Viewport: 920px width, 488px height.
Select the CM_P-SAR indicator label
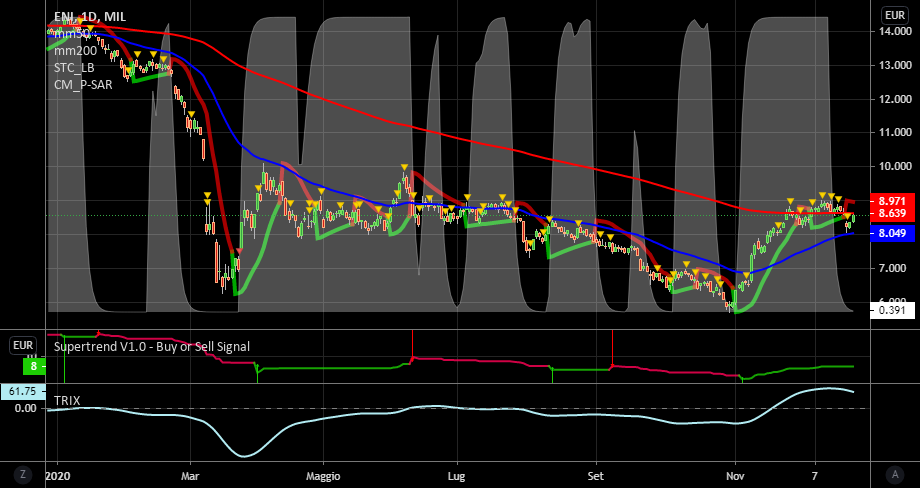(x=83, y=84)
